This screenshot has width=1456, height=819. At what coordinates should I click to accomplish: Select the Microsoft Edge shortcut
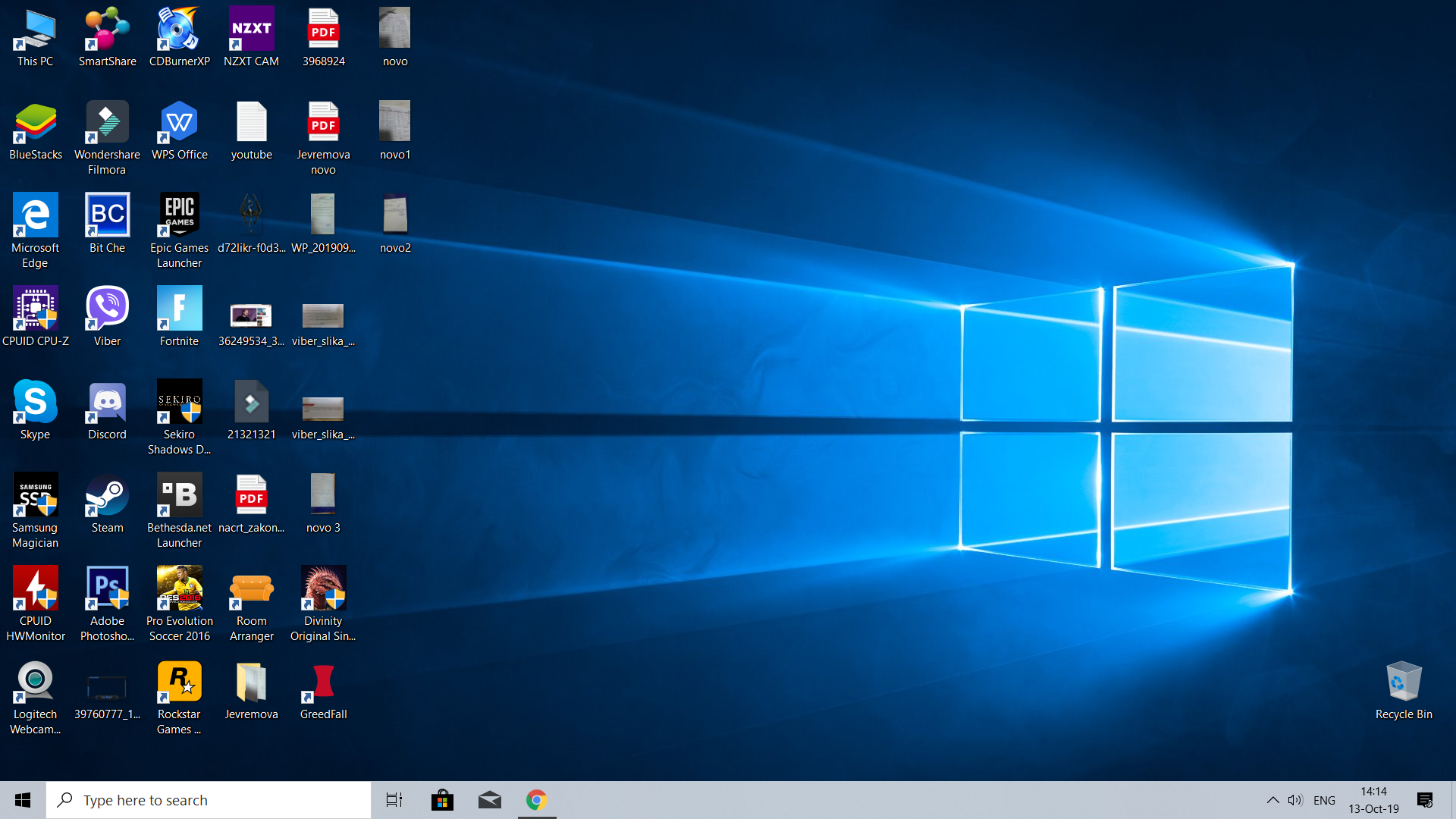35,232
